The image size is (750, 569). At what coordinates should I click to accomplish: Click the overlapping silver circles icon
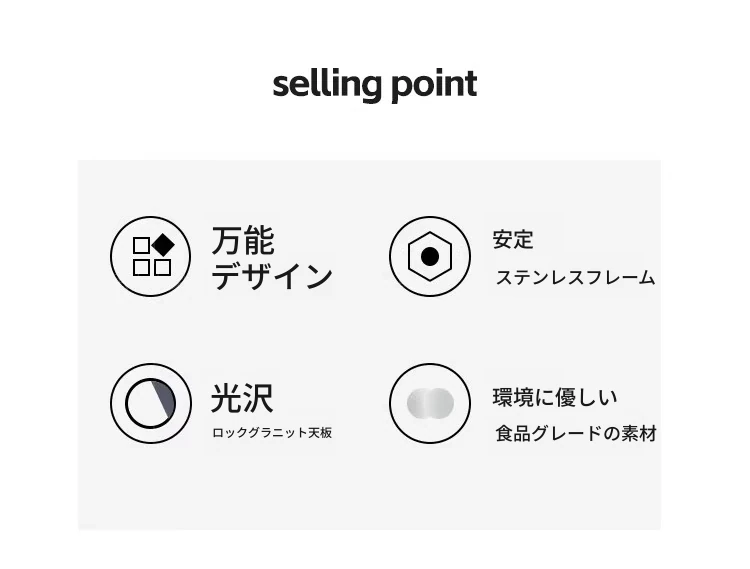coord(430,404)
